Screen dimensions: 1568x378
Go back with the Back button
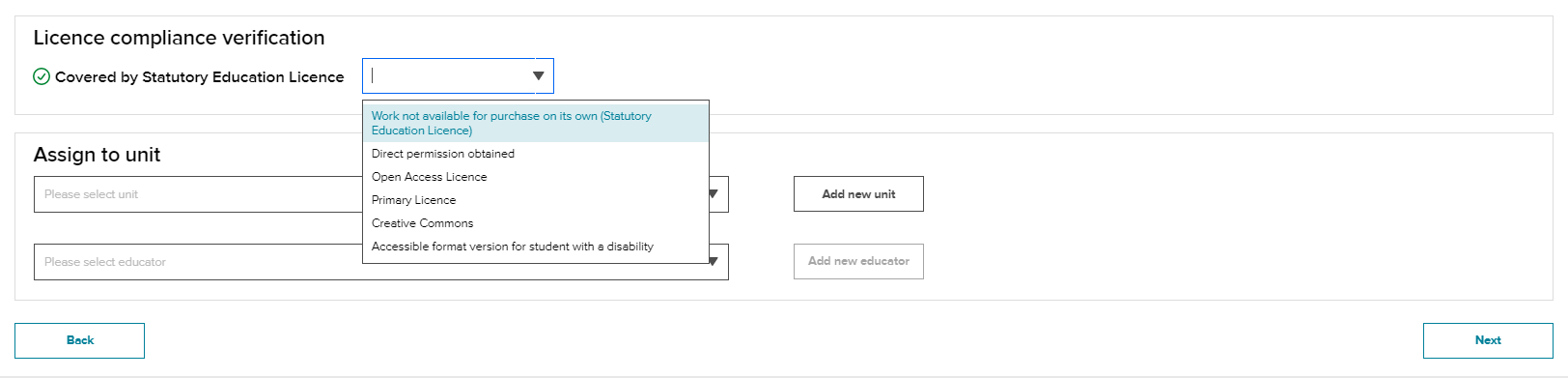point(79,340)
